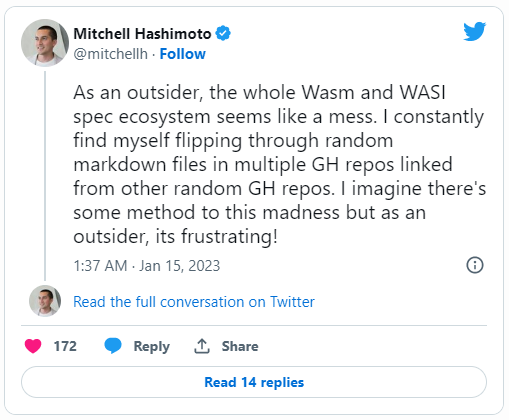Follow @mitchellh
This screenshot has height=420, width=509.
tap(183, 54)
